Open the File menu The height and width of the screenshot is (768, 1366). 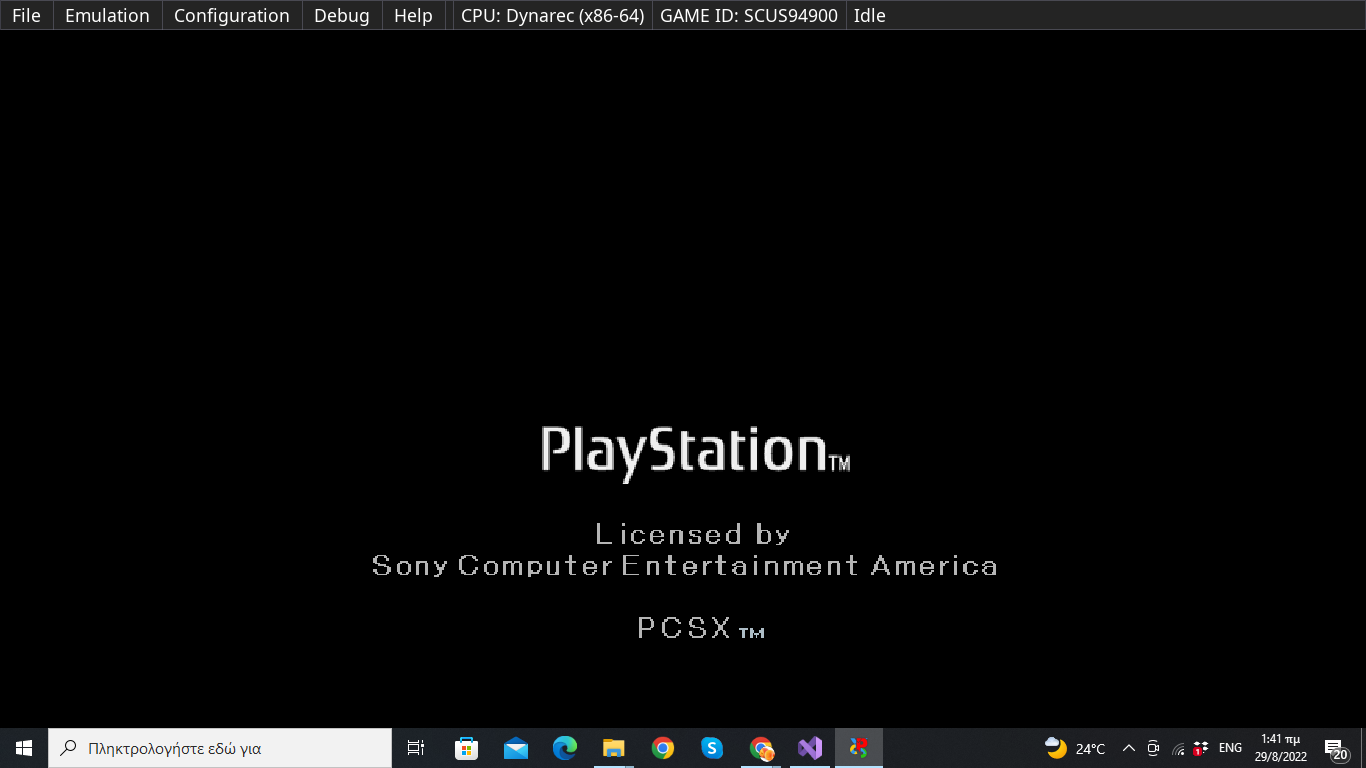coord(26,16)
